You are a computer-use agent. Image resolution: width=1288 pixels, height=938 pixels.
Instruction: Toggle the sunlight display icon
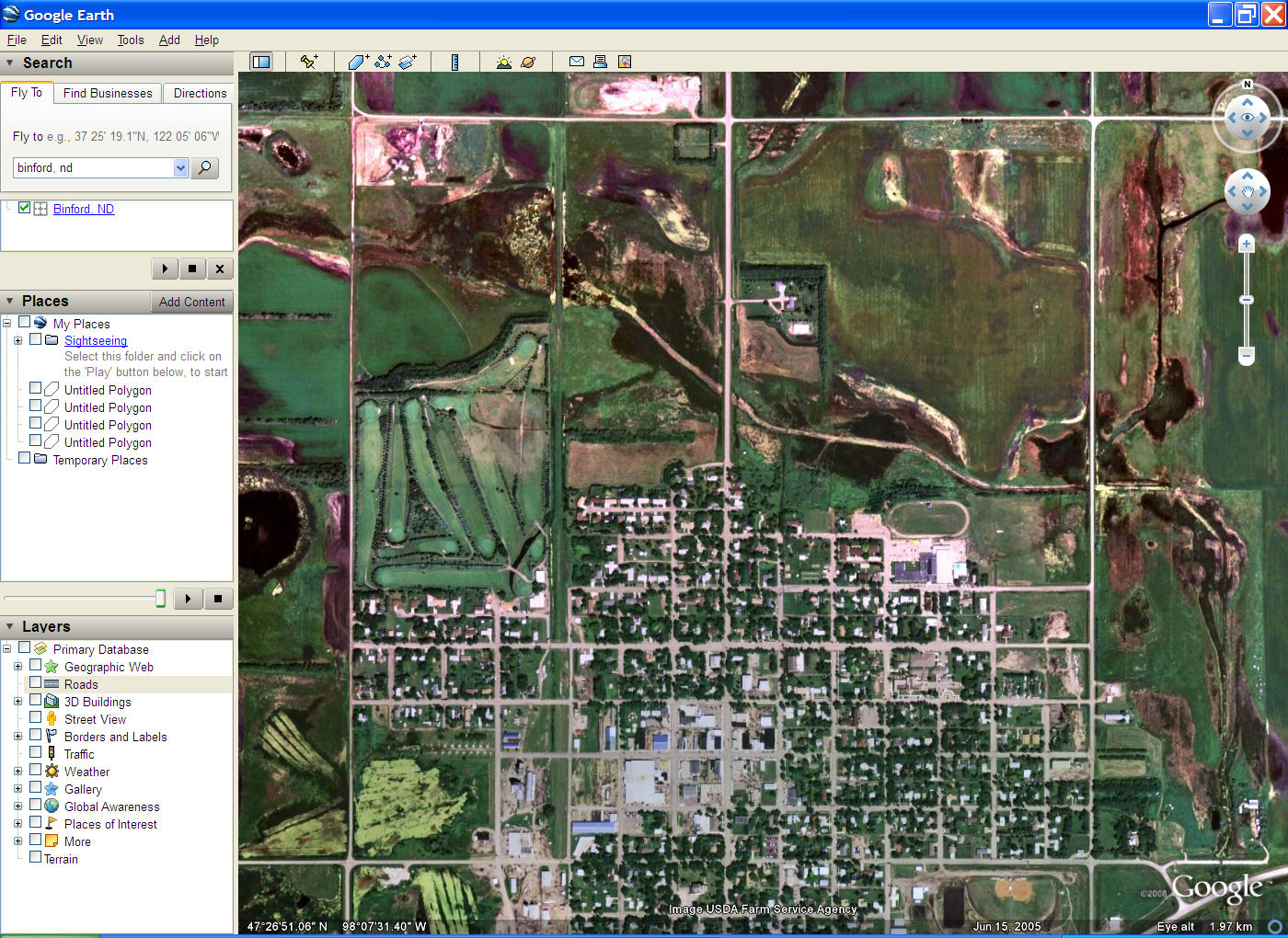click(503, 62)
